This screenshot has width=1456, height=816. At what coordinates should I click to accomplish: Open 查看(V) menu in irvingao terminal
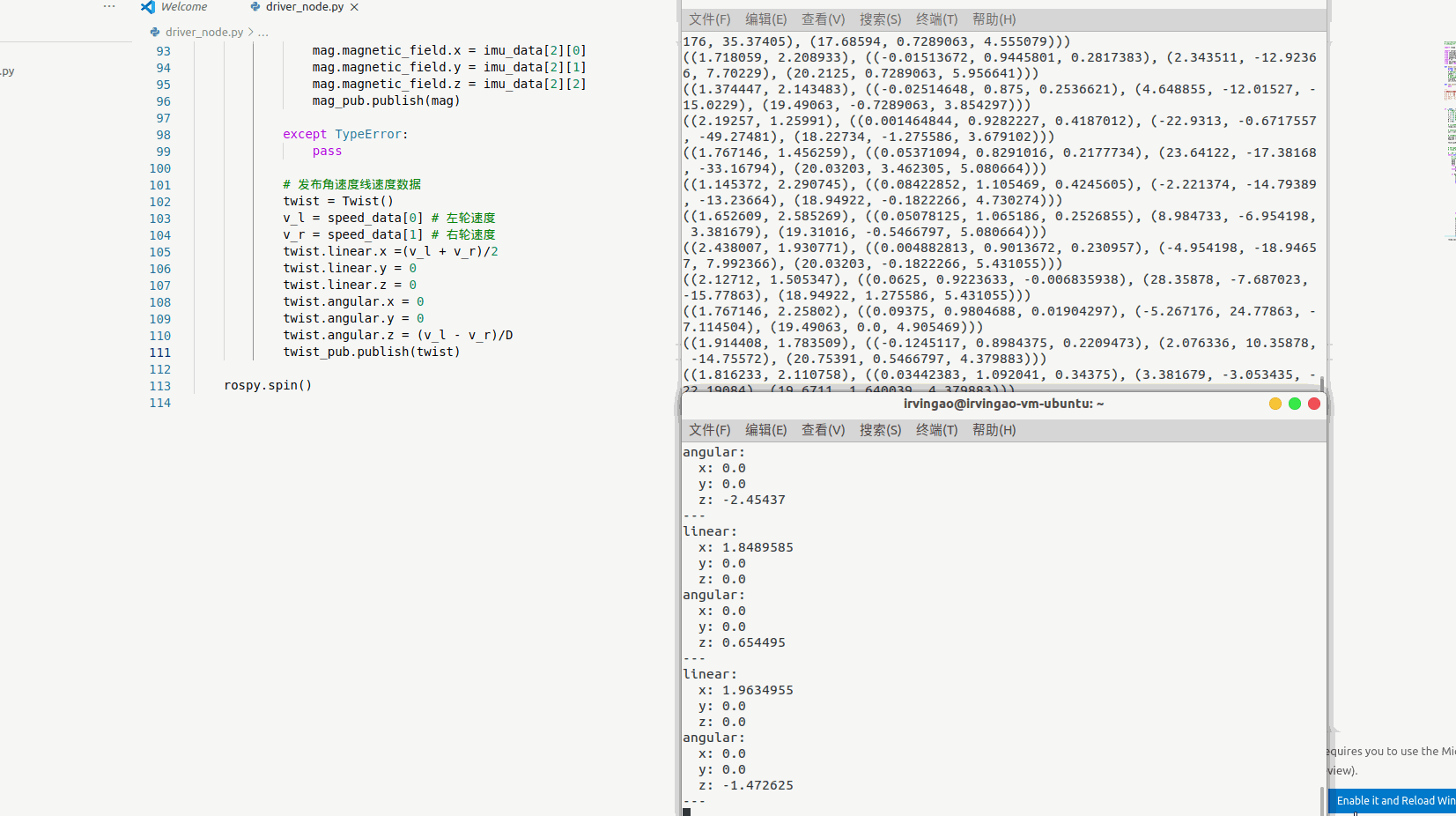[823, 430]
